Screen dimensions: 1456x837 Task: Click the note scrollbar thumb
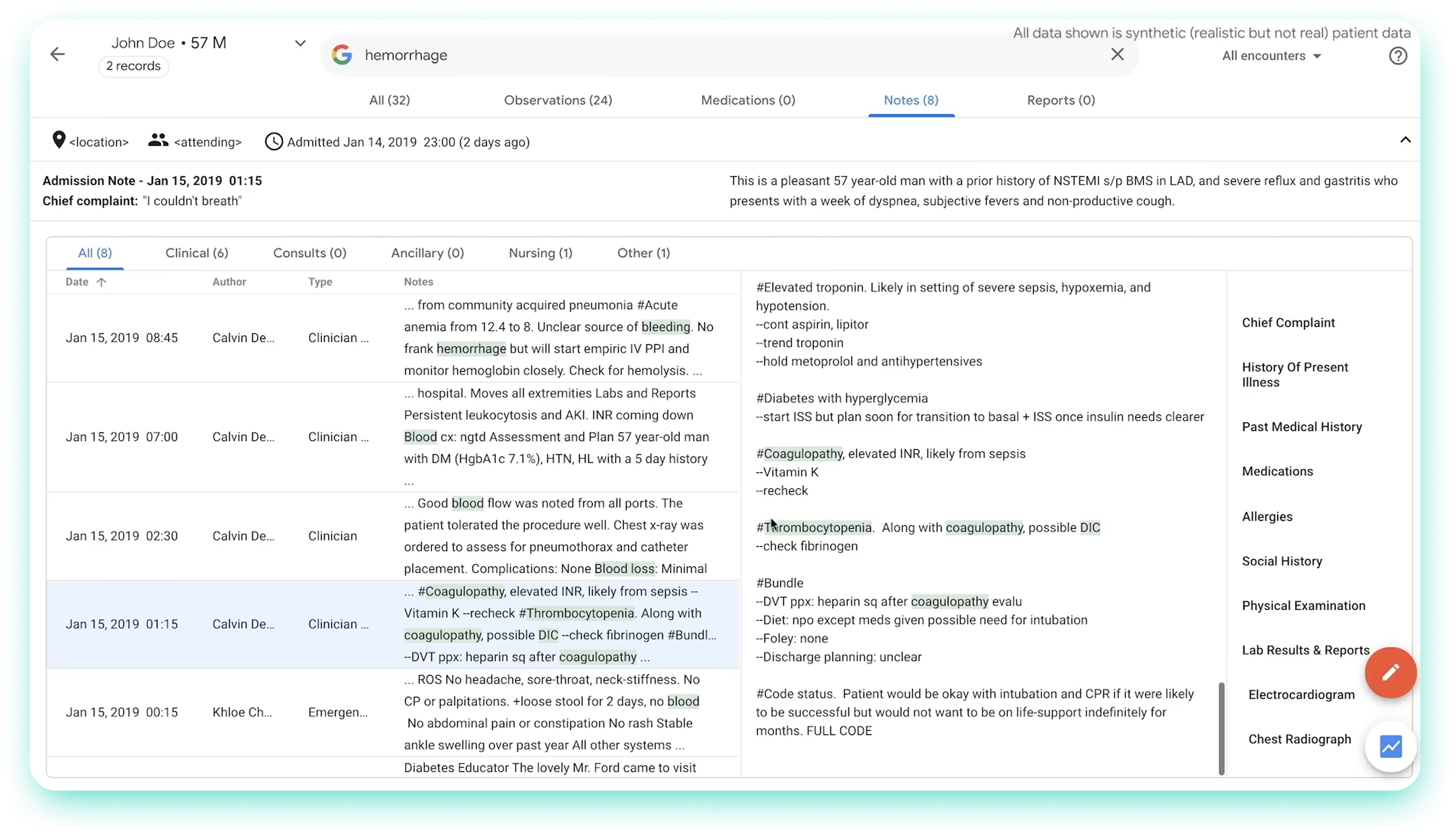(x=1221, y=729)
